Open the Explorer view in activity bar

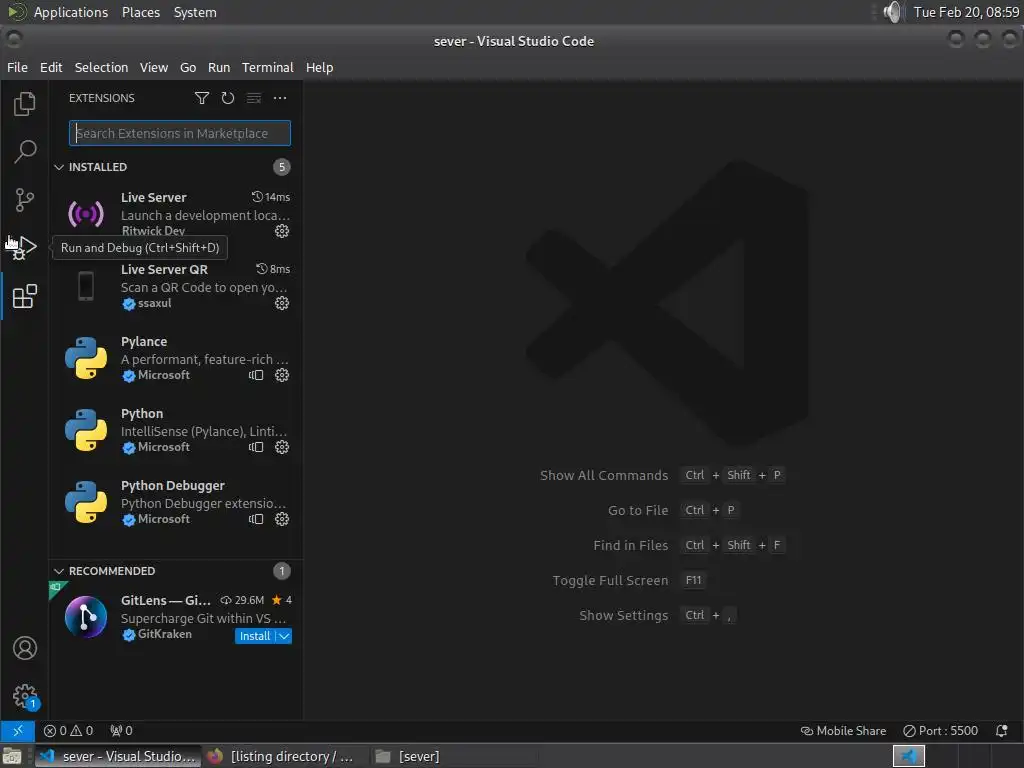(24, 104)
